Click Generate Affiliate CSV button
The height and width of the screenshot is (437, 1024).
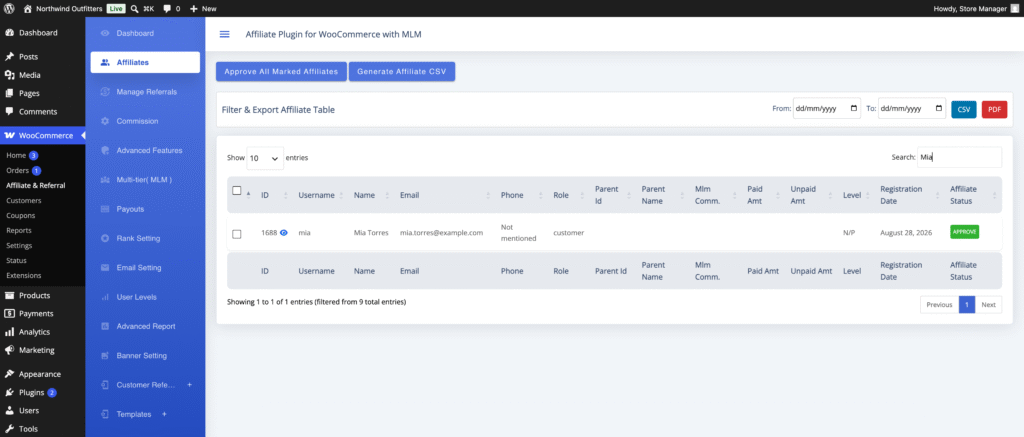pyautogui.click(x=402, y=72)
